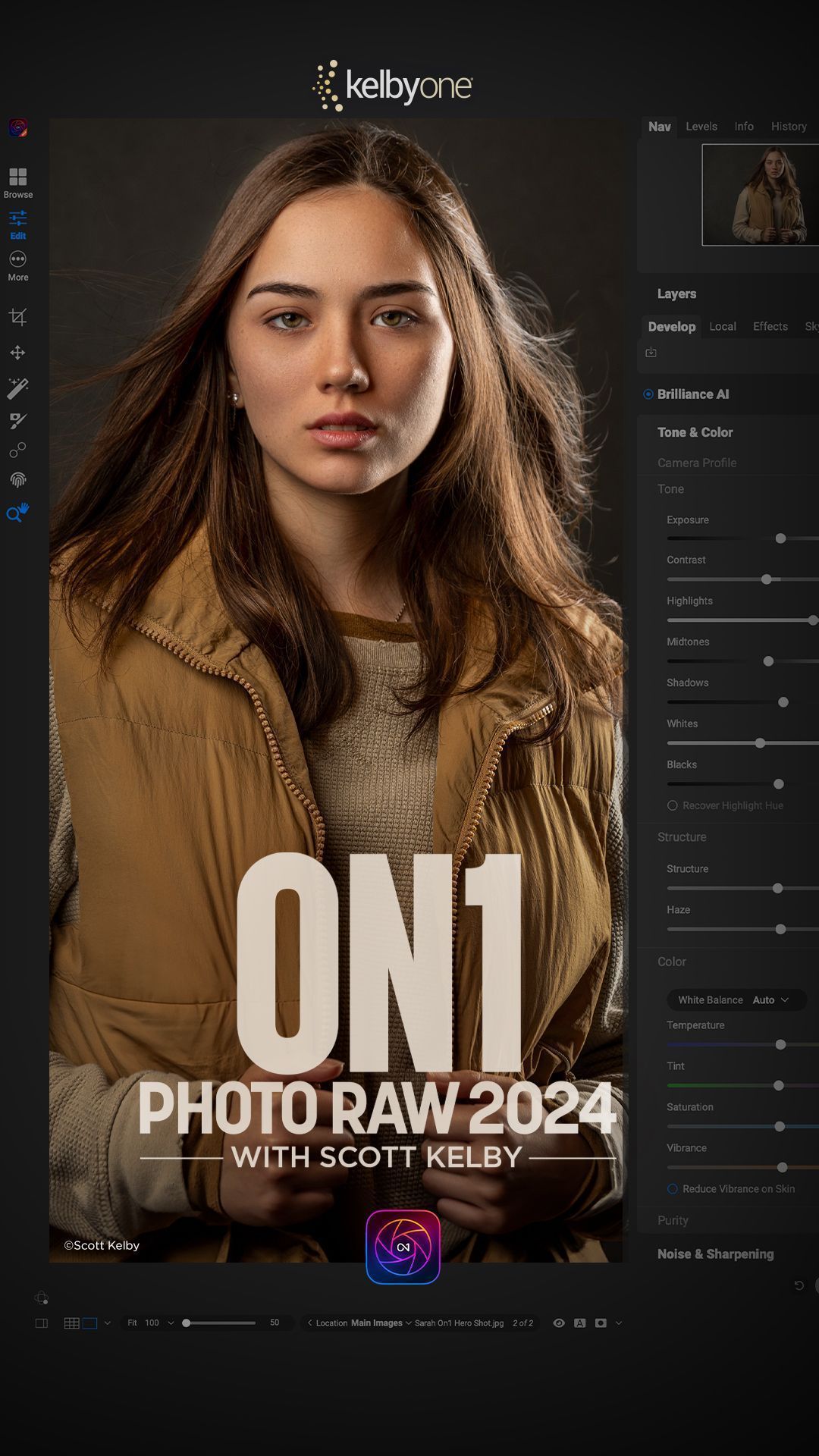Click the back arrow before Location
The height and width of the screenshot is (1456, 819).
point(309,1323)
